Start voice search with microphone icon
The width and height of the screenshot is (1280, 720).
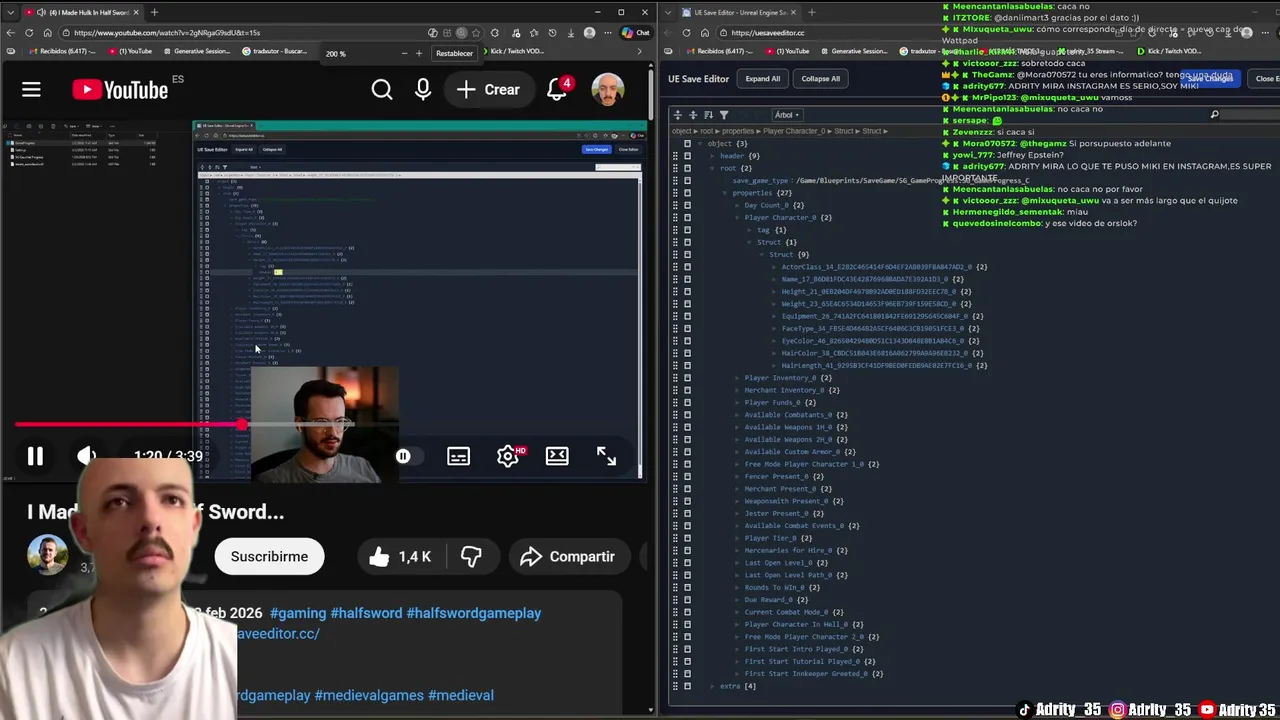click(x=423, y=90)
